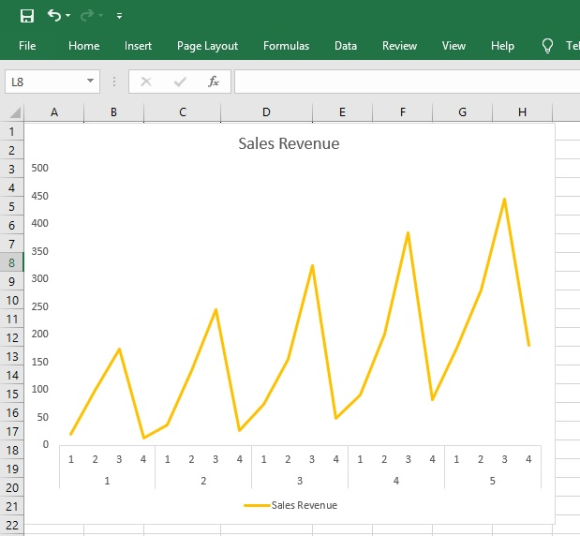Viewport: 580px width, 536px height.
Task: Open the Page Layout tab
Action: point(207,46)
